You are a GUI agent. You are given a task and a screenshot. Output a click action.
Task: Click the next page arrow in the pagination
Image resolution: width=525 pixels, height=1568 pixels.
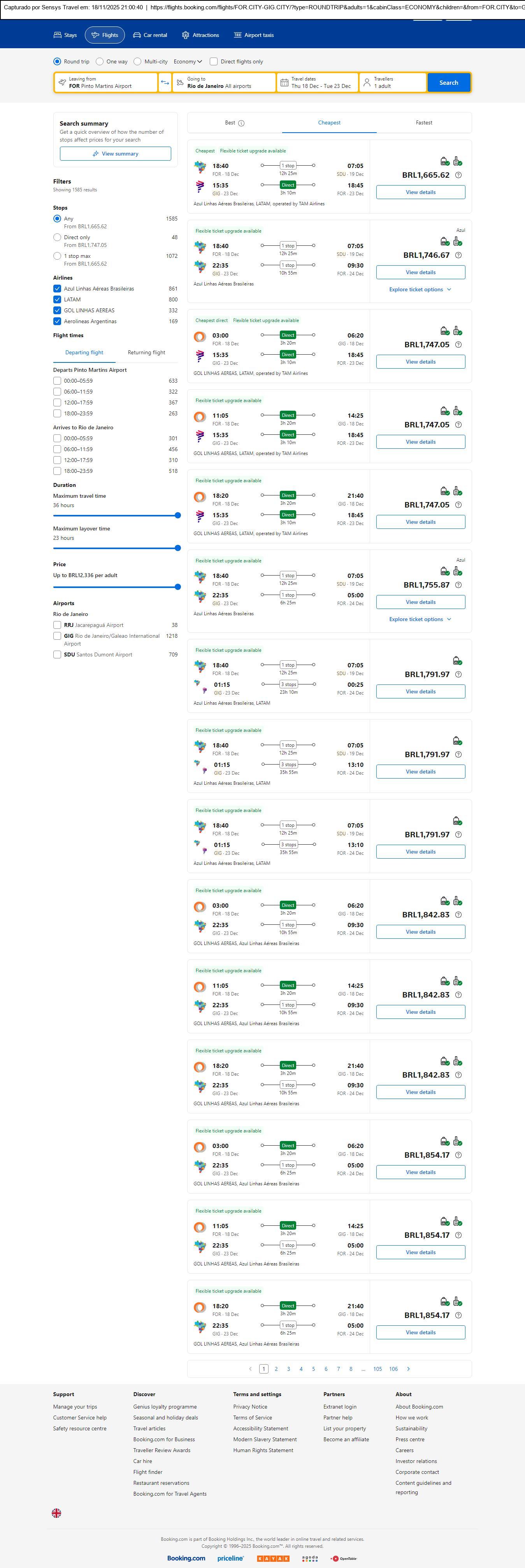point(408,1368)
